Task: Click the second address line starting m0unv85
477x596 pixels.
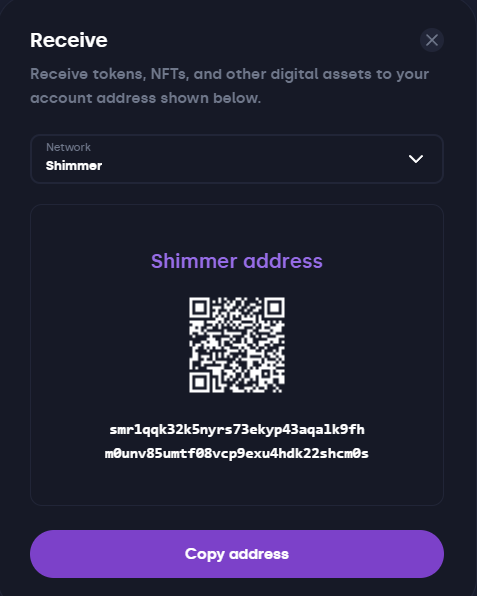Action: click(x=237, y=453)
